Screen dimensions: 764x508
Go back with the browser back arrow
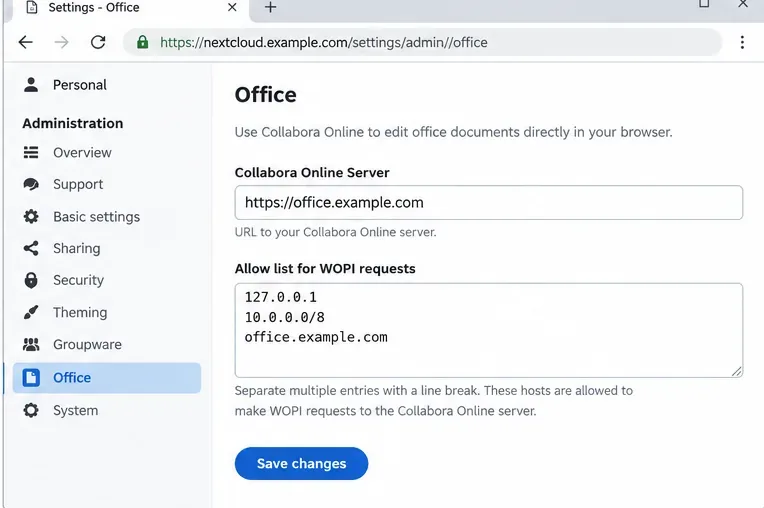point(25,42)
